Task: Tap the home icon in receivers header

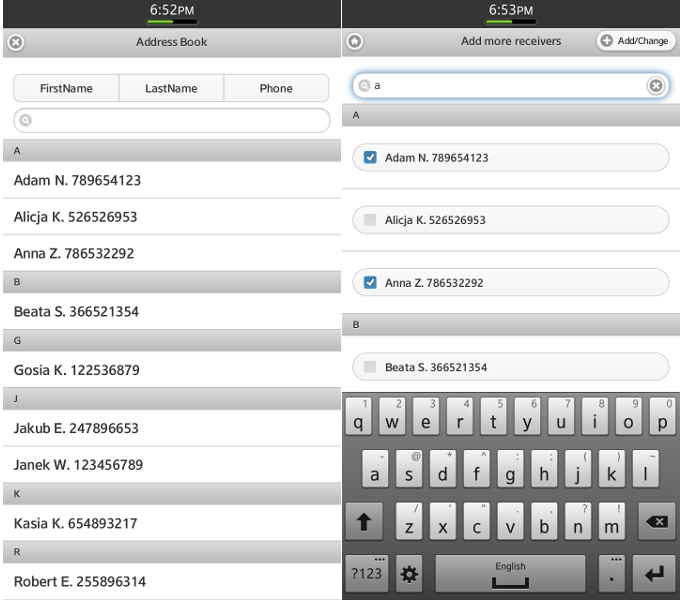Action: (x=355, y=42)
